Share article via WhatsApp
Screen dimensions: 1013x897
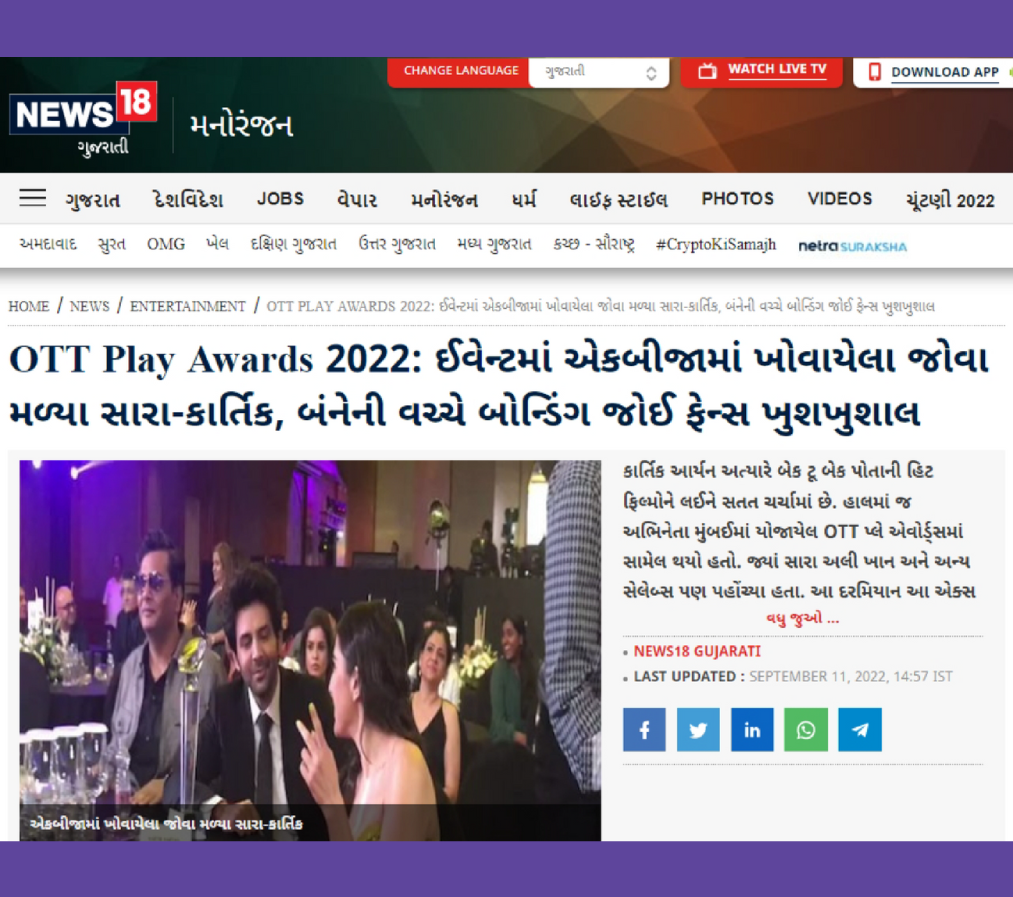tap(806, 730)
